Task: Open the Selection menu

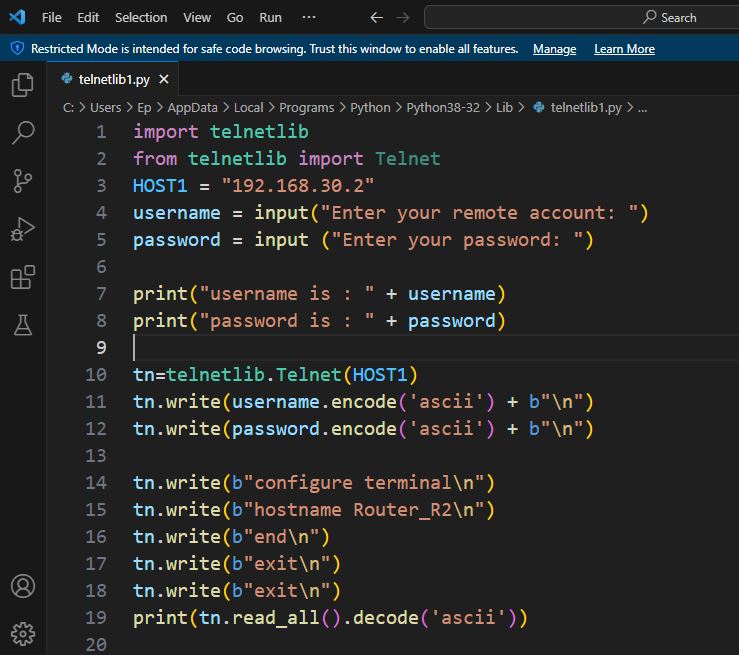Action: click(141, 17)
